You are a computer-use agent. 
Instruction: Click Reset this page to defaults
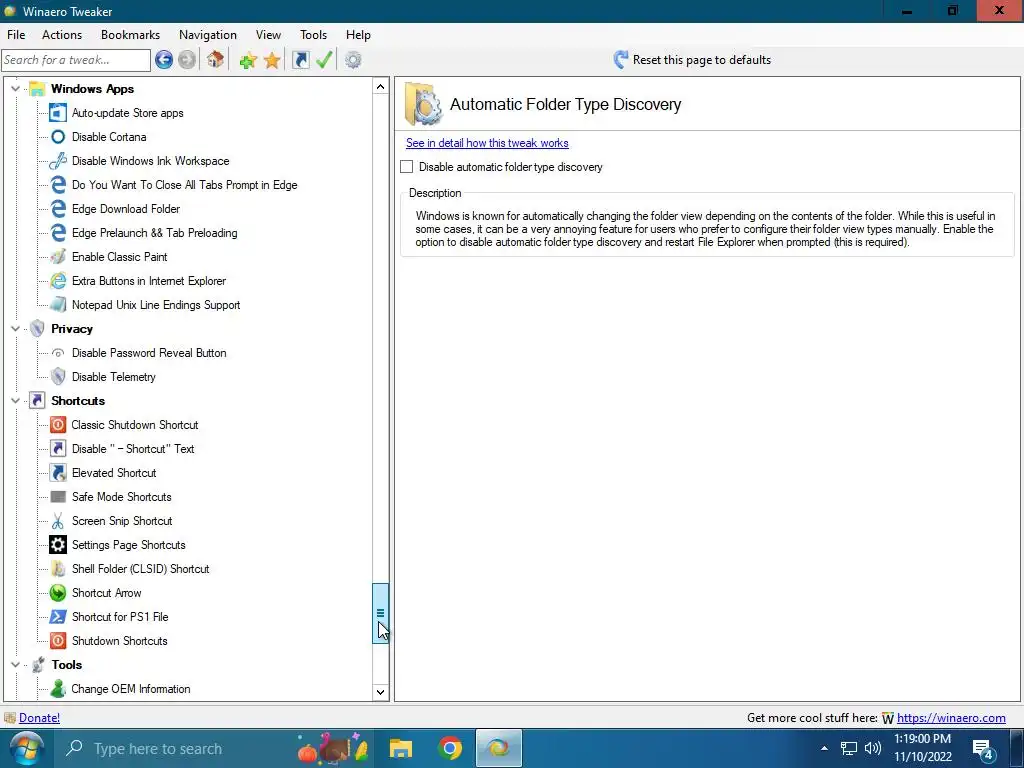pyautogui.click(x=692, y=60)
